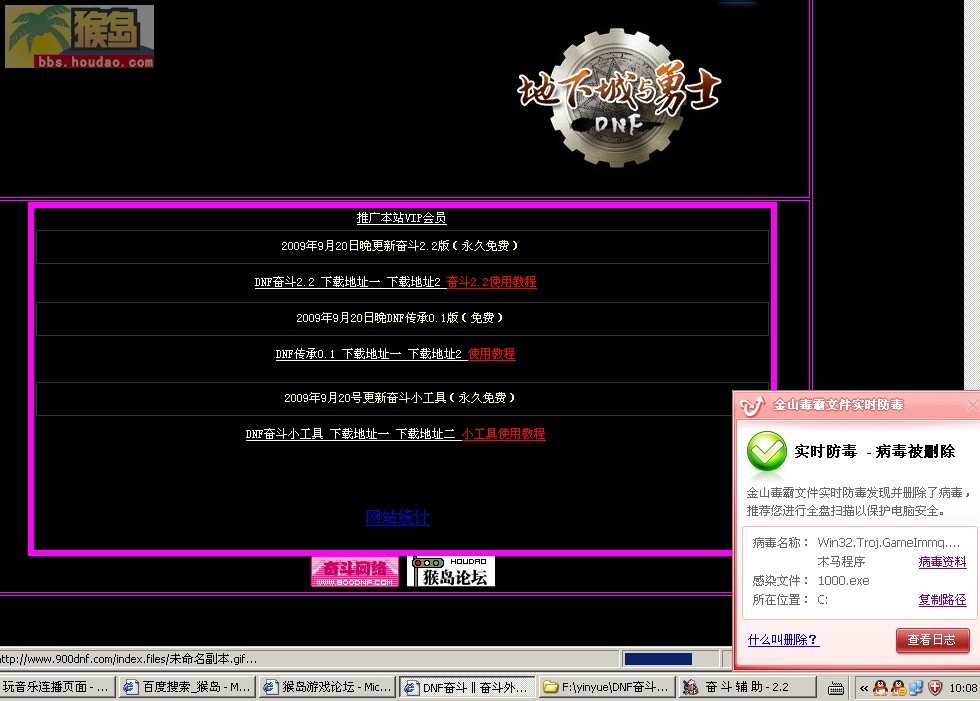Image resolution: width=980 pixels, height=701 pixels.
Task: Click the infected file name 1000.exe
Action: tap(843, 580)
